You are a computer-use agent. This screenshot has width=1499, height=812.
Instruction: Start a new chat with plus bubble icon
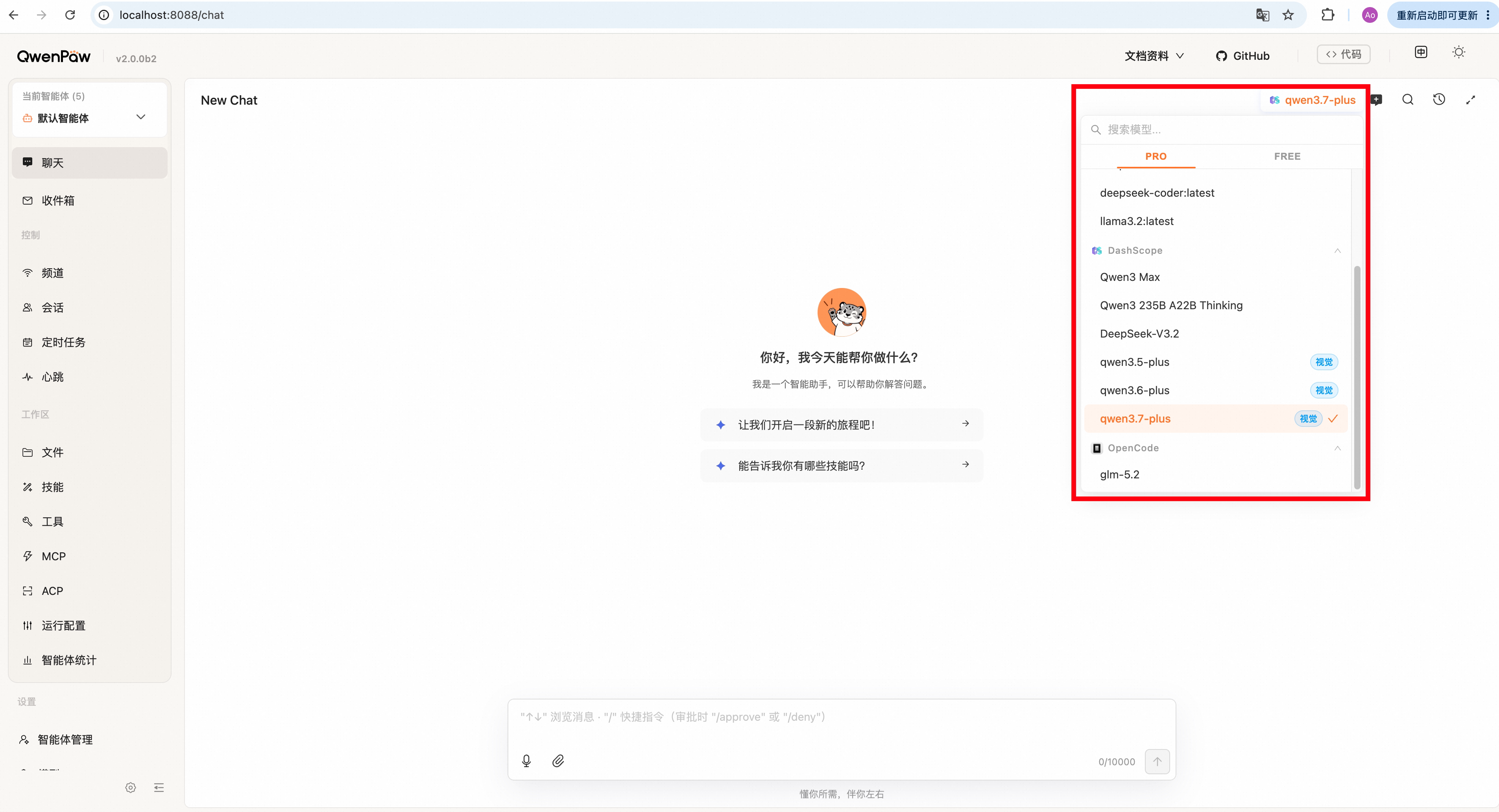1377,100
